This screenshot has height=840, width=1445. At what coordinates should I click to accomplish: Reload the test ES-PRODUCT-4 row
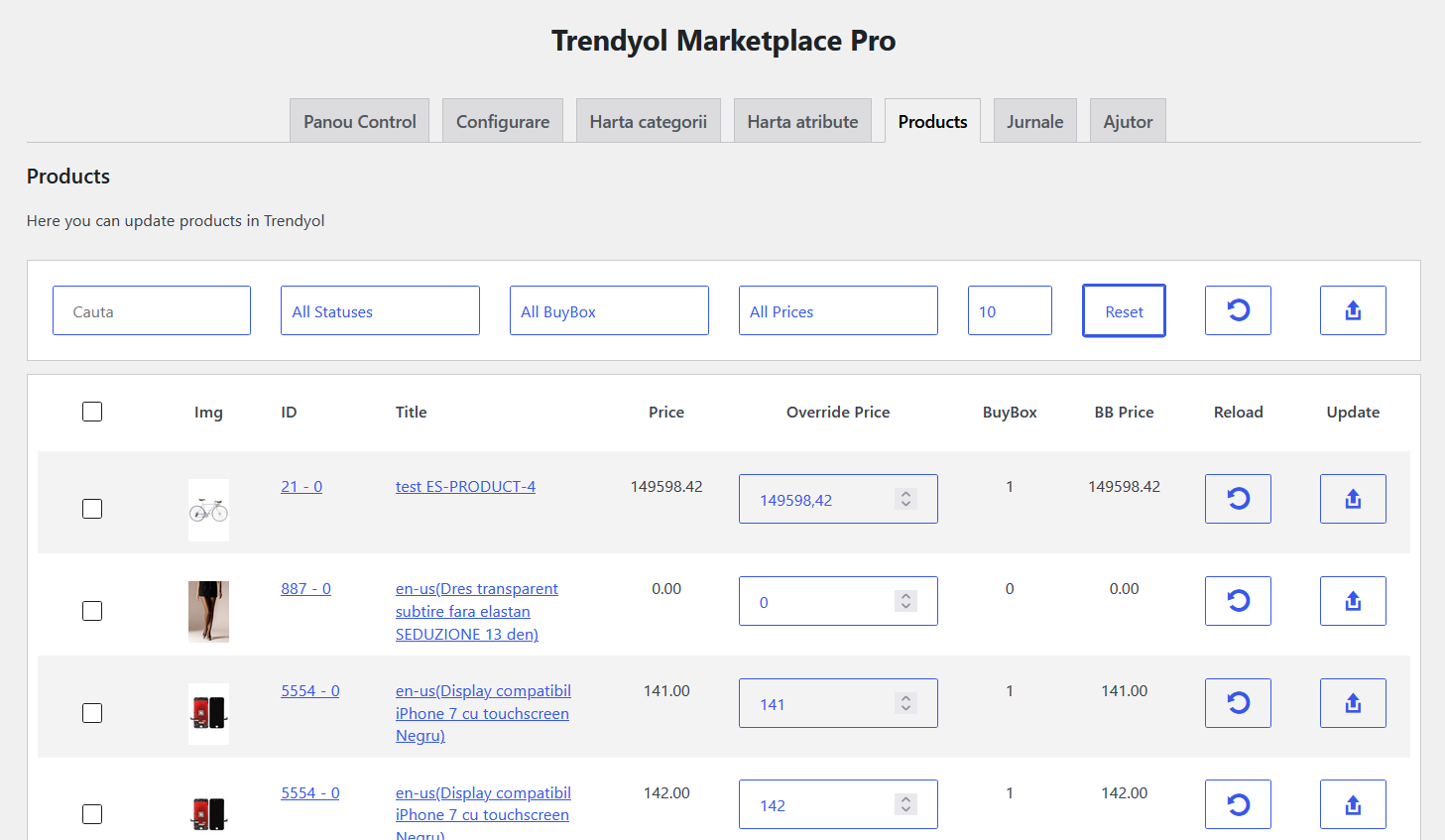pyautogui.click(x=1238, y=498)
